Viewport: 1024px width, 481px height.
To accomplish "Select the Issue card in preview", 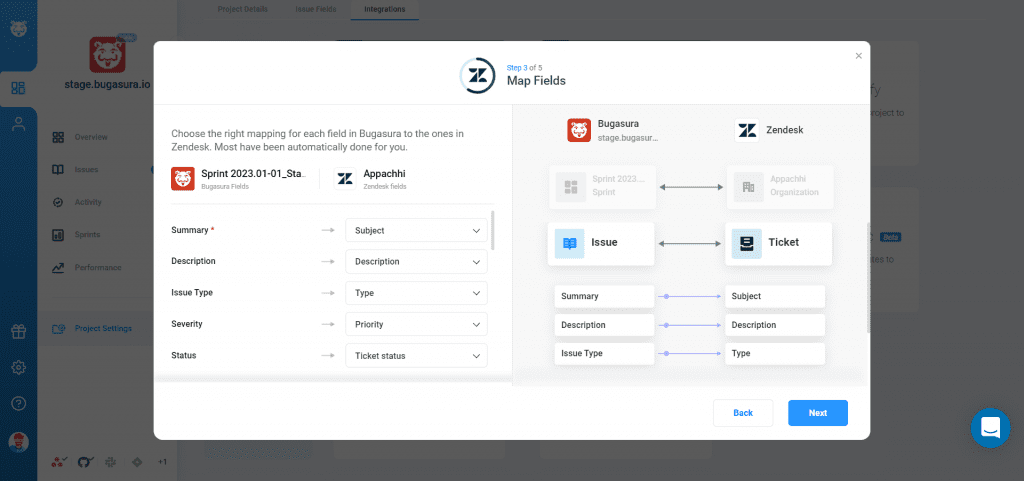I will pos(601,243).
